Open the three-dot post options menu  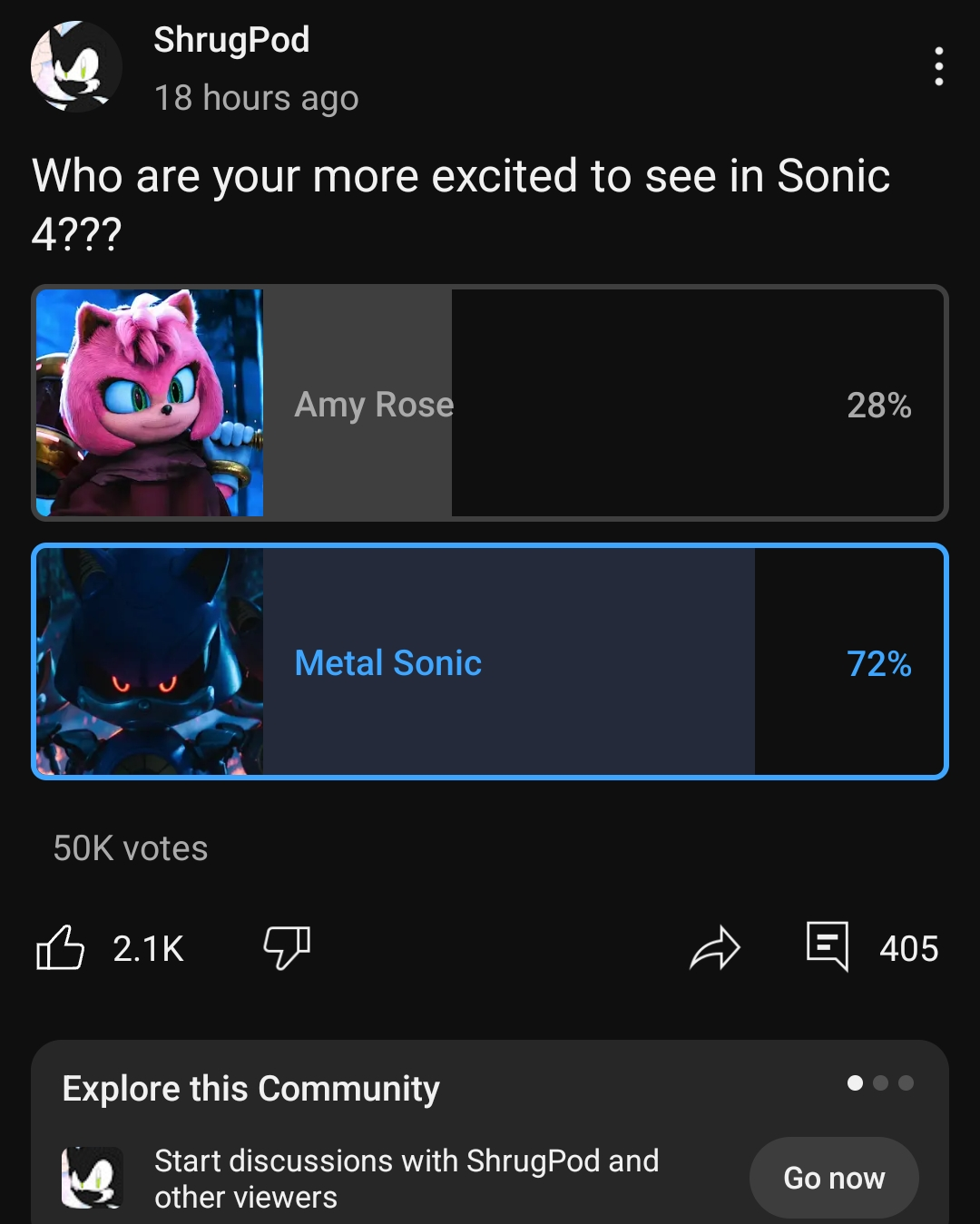938,66
